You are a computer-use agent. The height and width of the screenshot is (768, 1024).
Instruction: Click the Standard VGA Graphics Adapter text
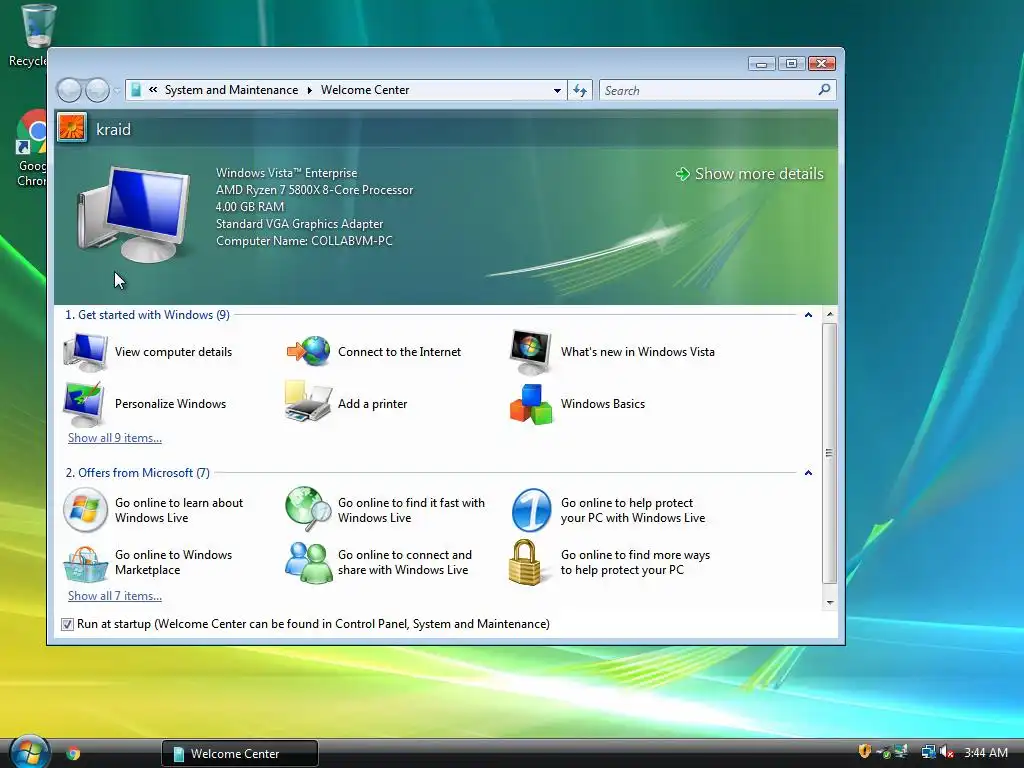click(x=300, y=224)
